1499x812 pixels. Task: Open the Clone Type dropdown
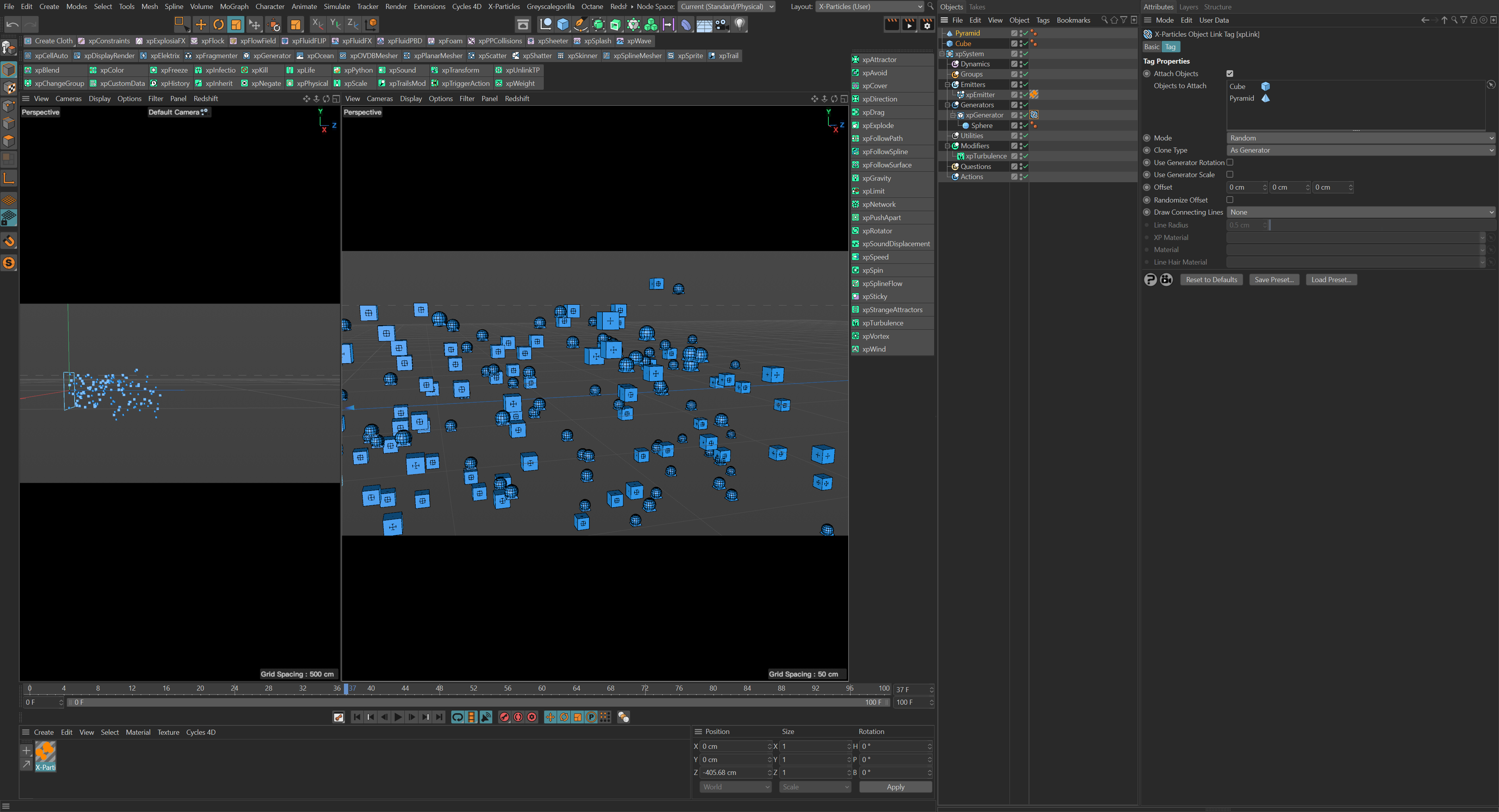(x=1360, y=150)
